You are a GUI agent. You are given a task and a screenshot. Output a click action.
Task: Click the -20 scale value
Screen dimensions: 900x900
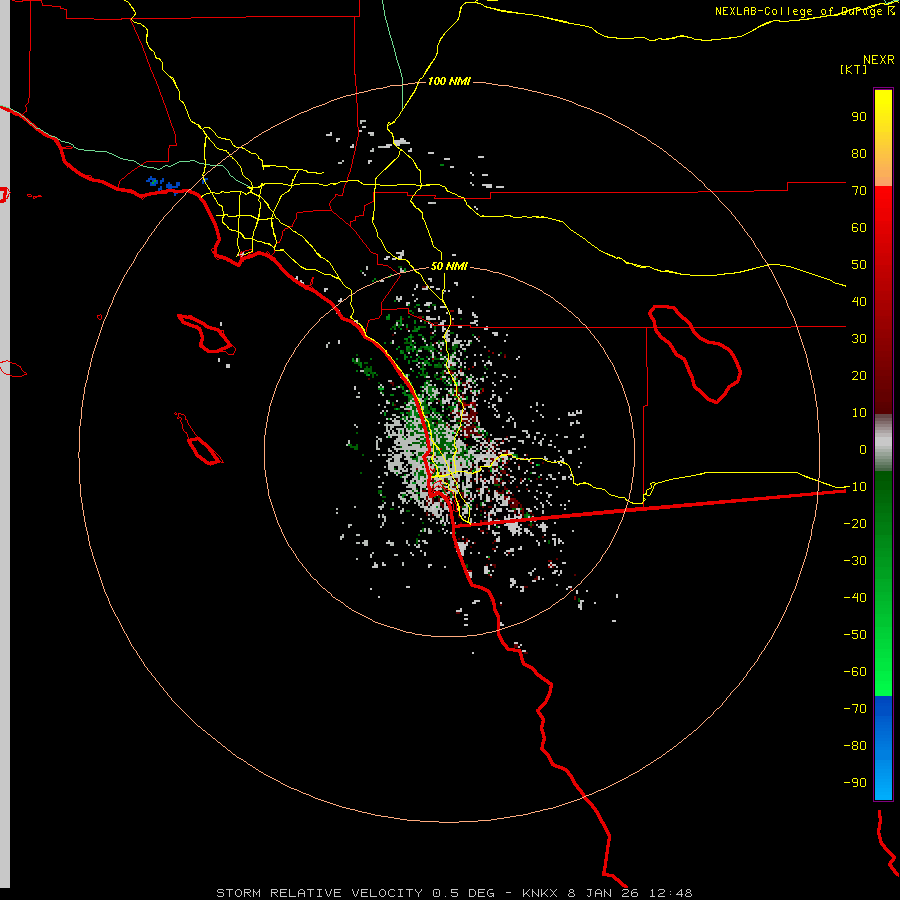coord(855,523)
